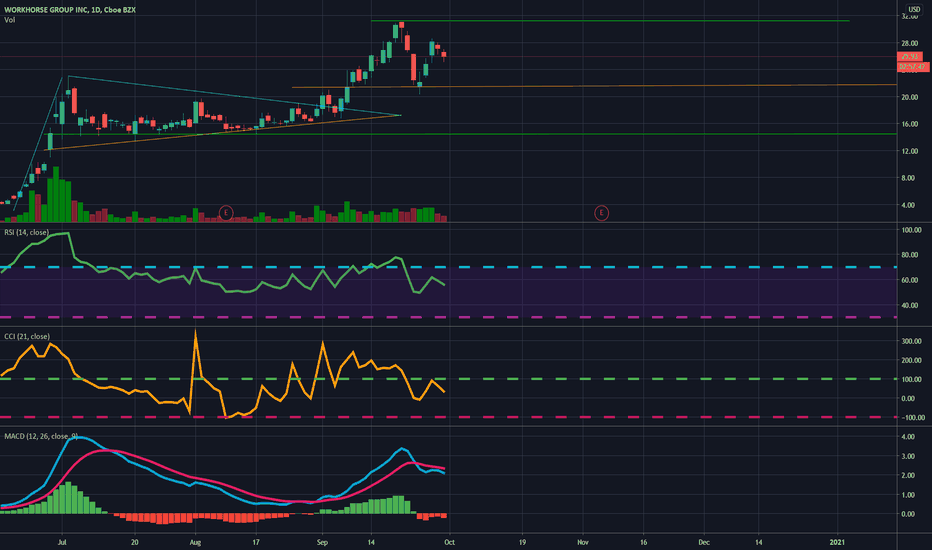932x550 pixels.
Task: Click the 300.00 CCI scale value
Action: click(912, 341)
